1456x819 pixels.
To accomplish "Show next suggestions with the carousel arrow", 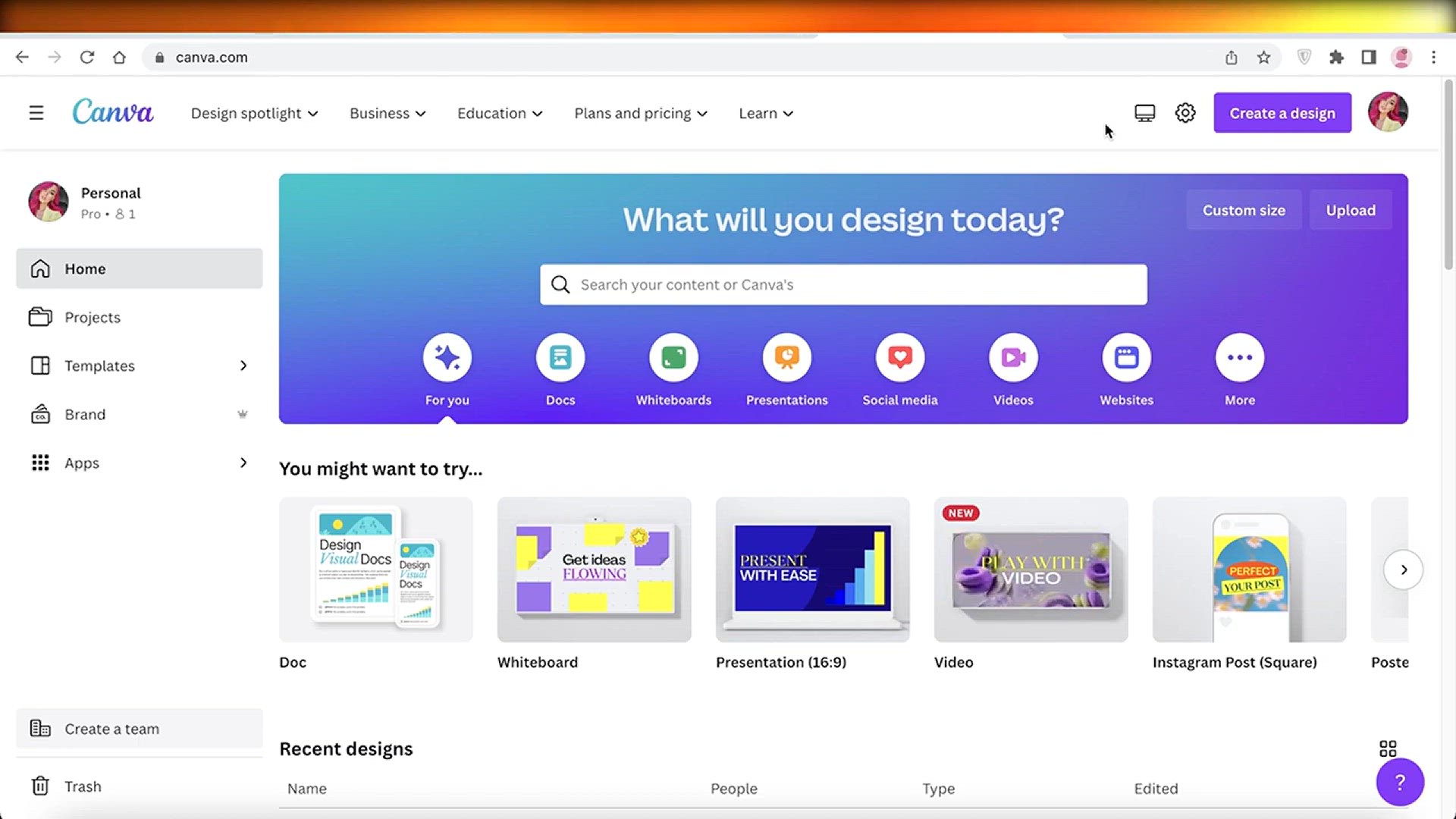I will point(1404,570).
